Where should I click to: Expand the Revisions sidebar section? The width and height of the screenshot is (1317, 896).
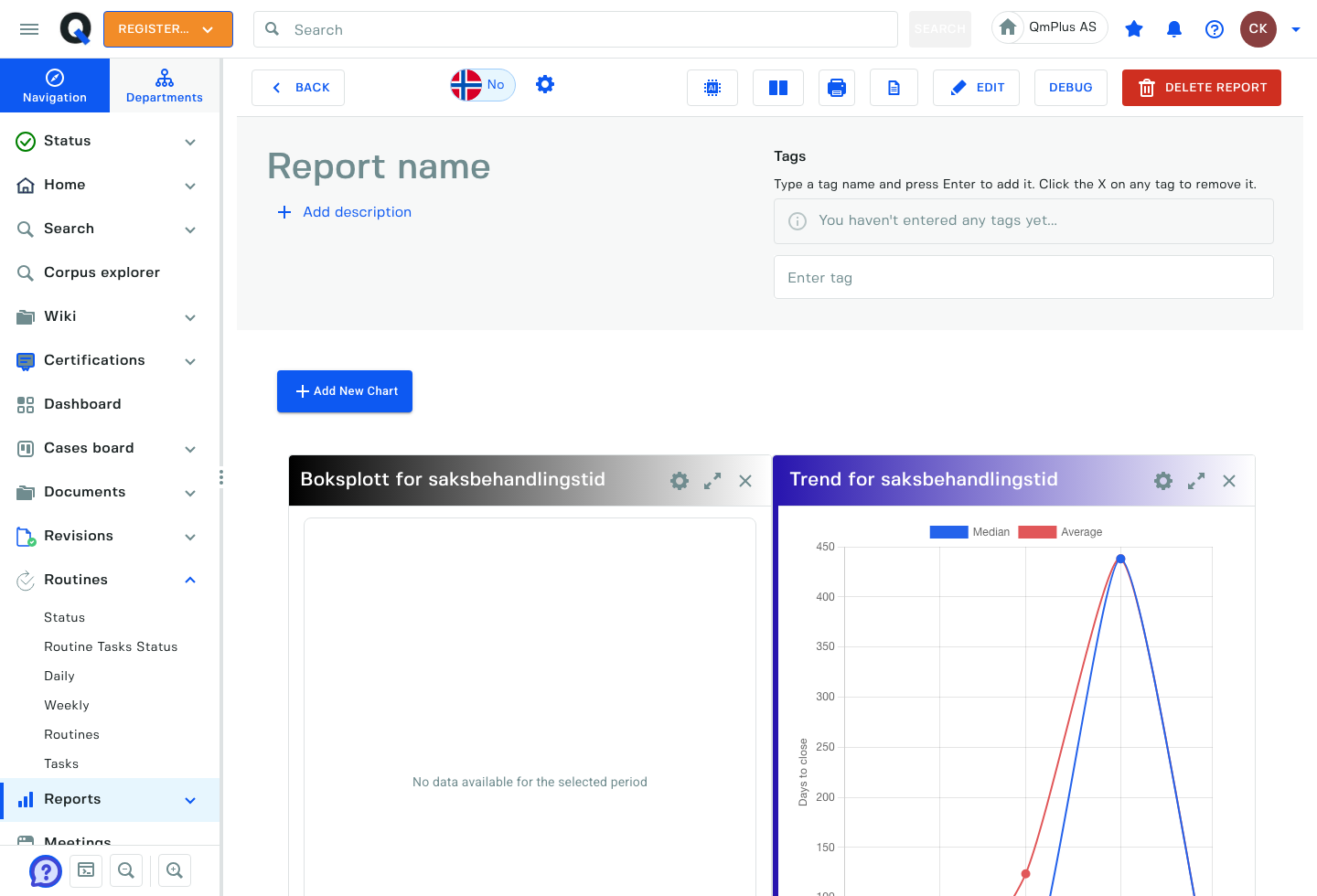(190, 537)
